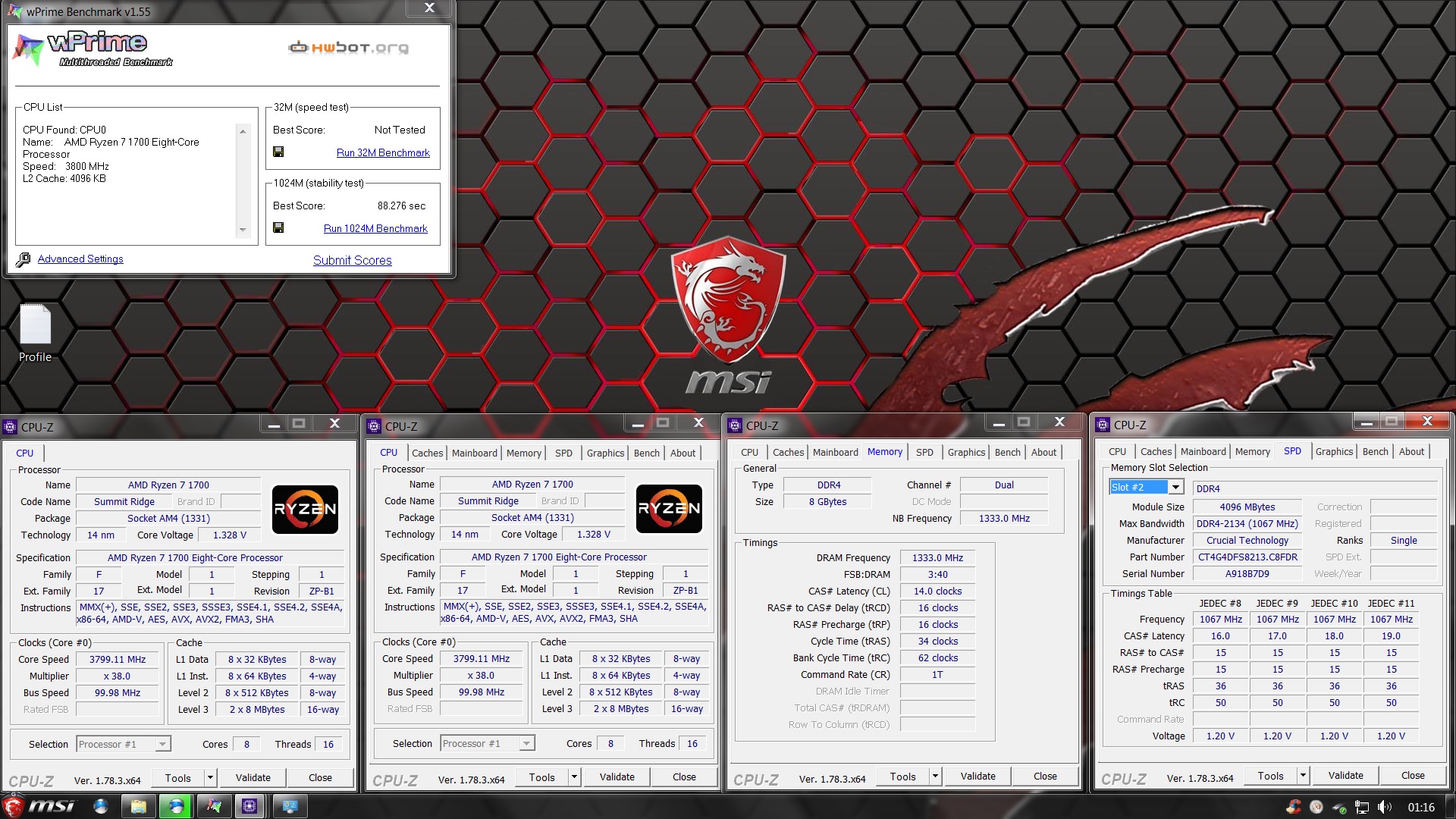The height and width of the screenshot is (819, 1456).
Task: Click the Tools button in the SPD window
Action: tap(1271, 776)
